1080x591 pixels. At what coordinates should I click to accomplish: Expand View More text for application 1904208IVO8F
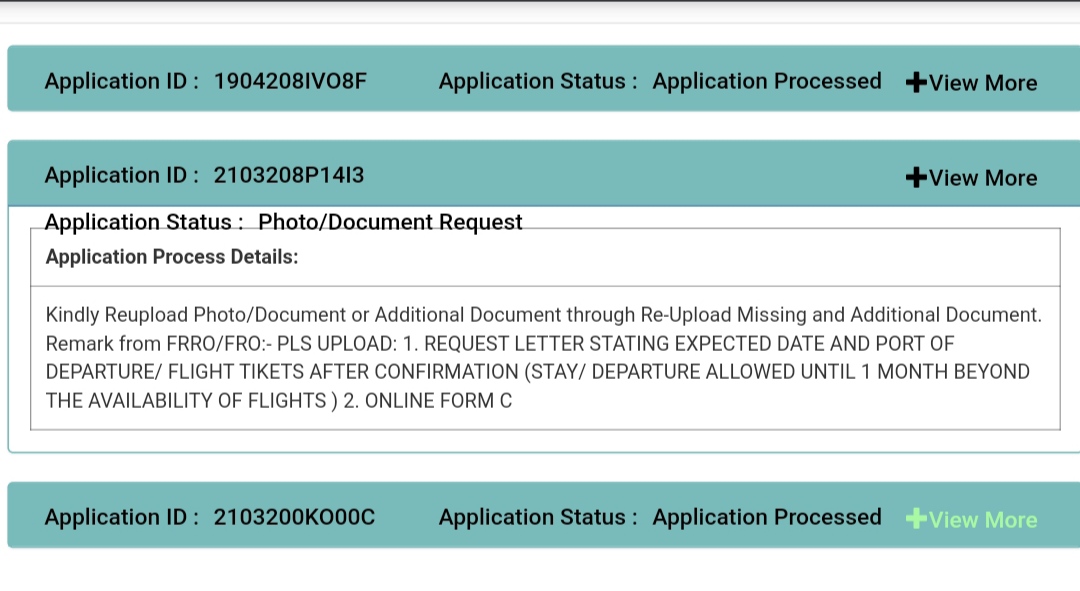tap(983, 83)
